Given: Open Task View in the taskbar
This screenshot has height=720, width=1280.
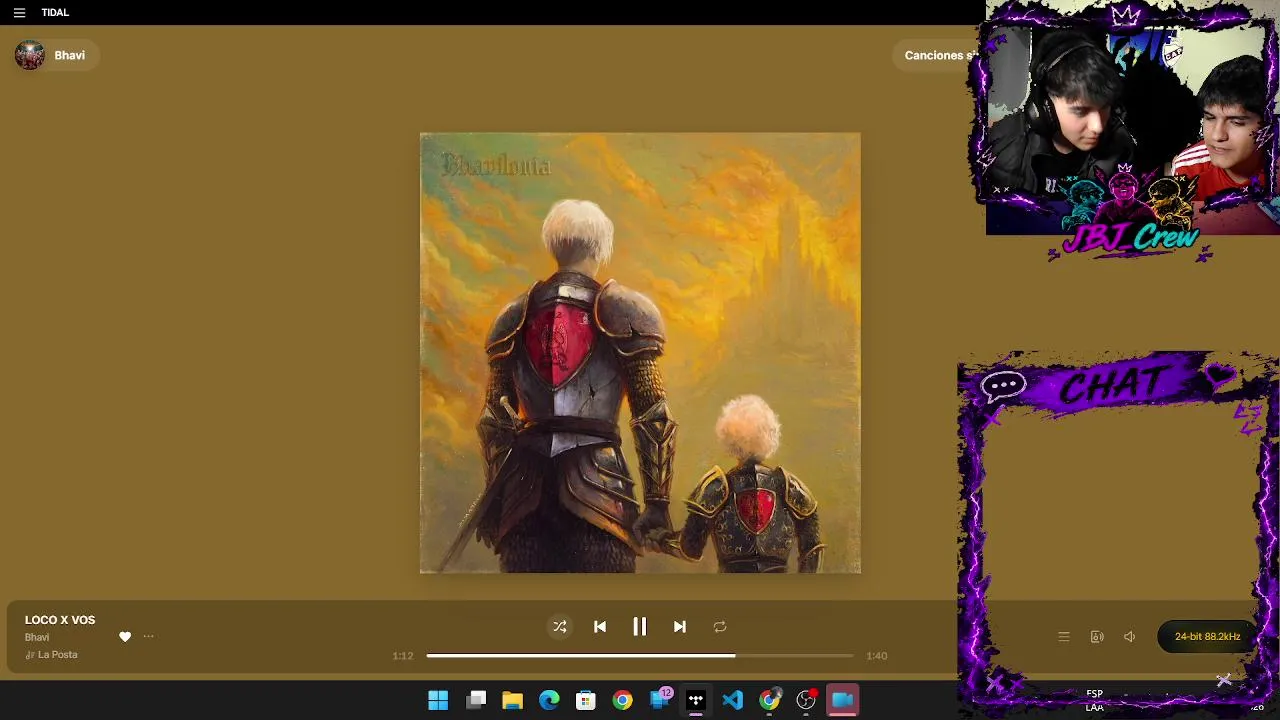Looking at the screenshot, I should click(476, 700).
